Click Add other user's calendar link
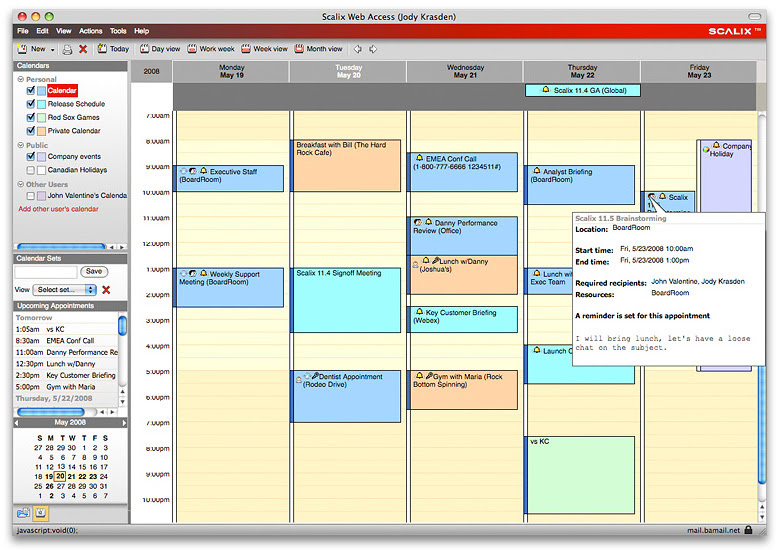 coord(58,209)
